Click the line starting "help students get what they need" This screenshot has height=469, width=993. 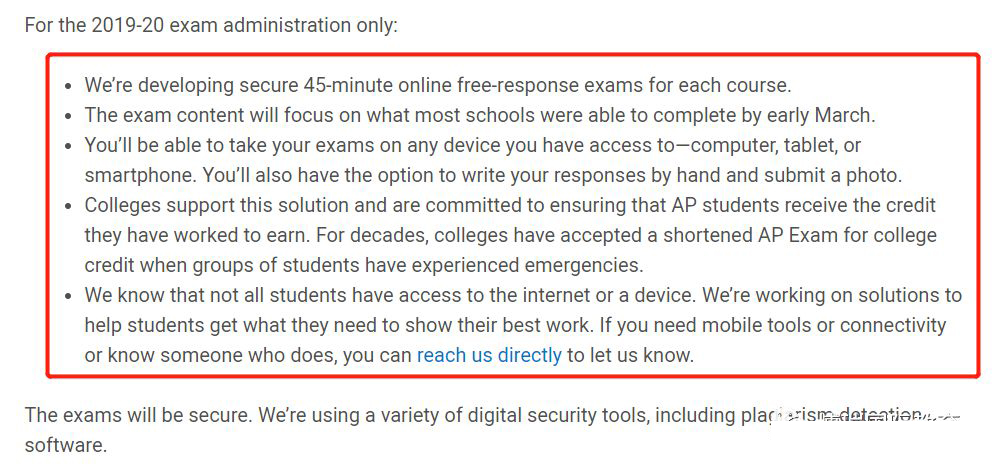(x=515, y=325)
